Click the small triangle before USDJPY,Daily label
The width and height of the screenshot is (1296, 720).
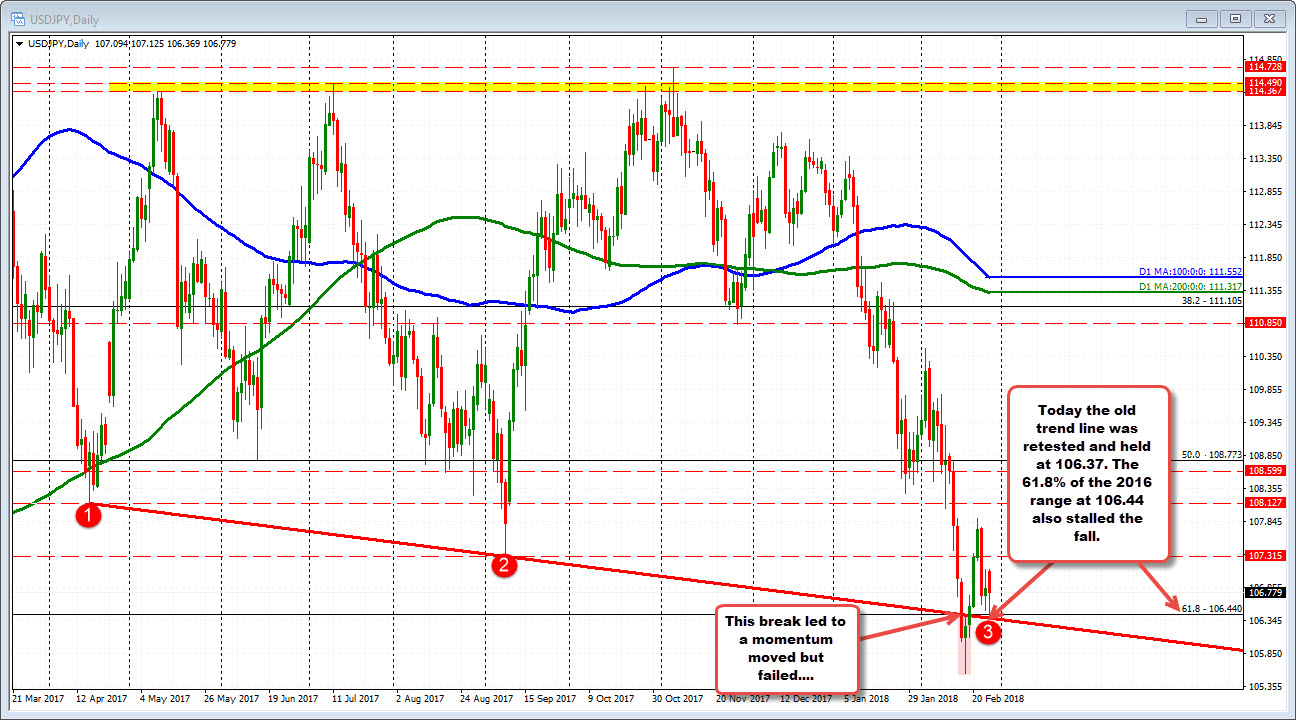pyautogui.click(x=17, y=44)
